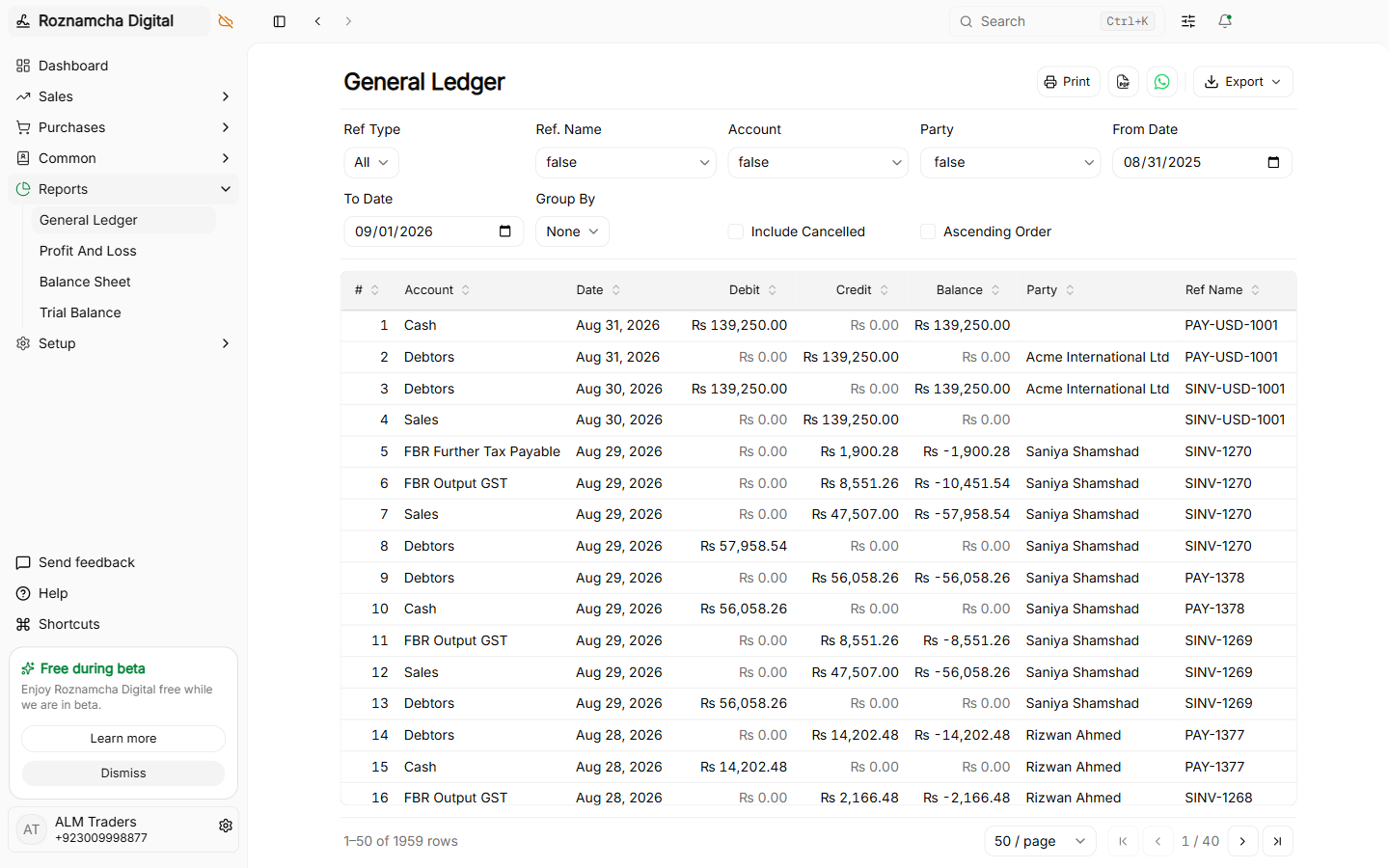This screenshot has height=868, width=1389.
Task: Collapse the Reports menu
Action: [123, 189]
